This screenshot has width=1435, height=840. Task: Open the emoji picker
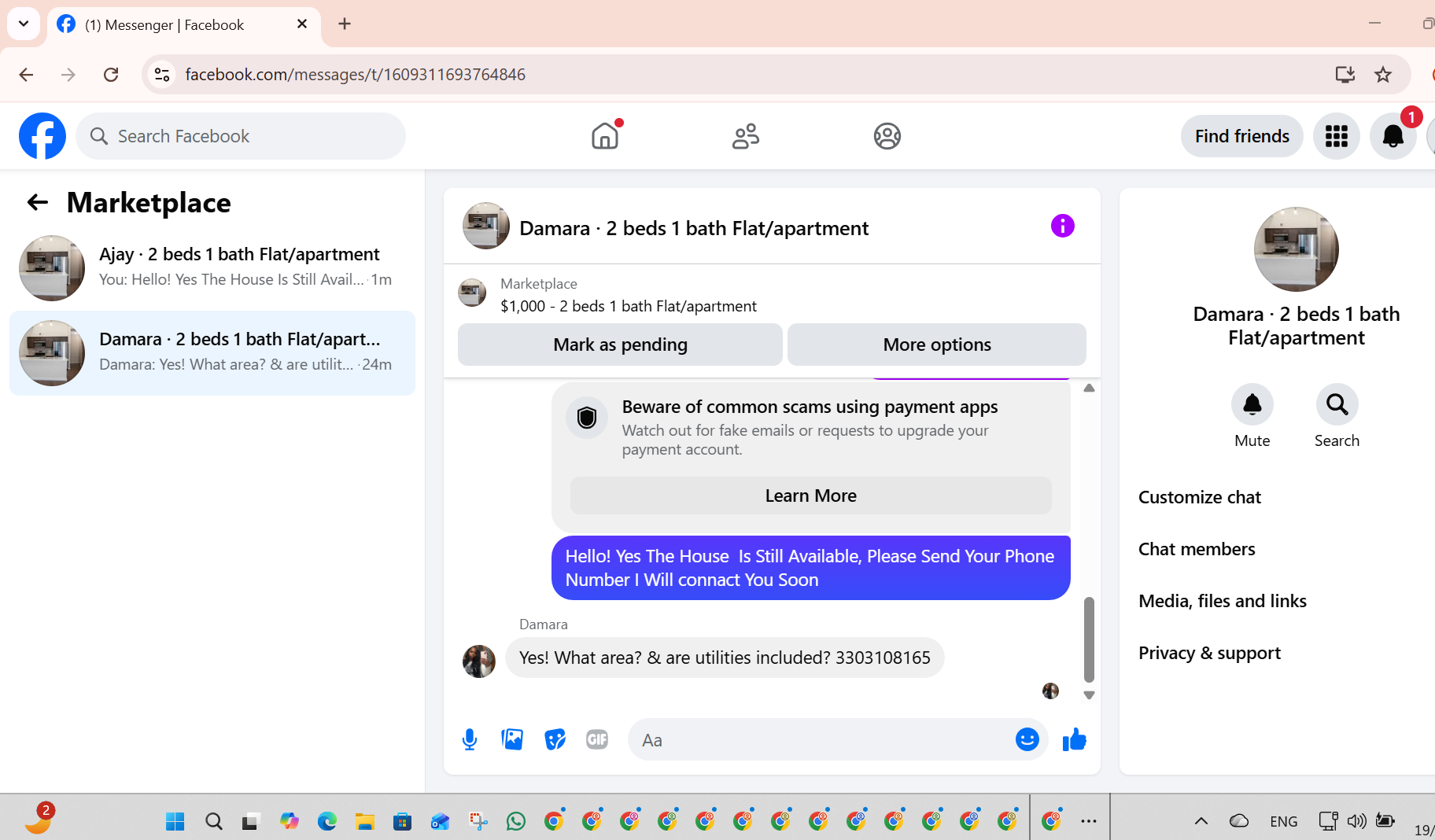click(1027, 739)
